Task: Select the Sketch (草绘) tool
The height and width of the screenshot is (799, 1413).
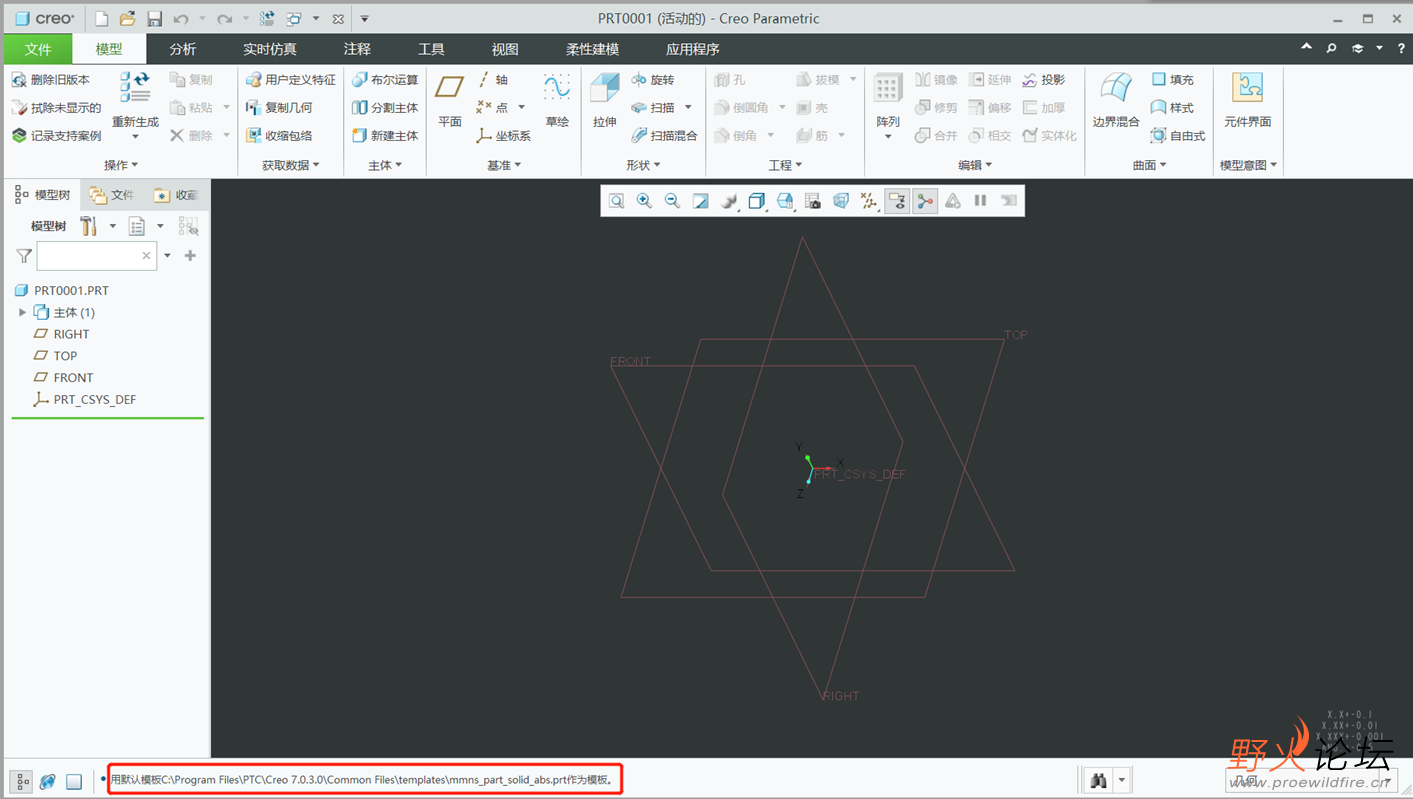Action: pos(557,100)
